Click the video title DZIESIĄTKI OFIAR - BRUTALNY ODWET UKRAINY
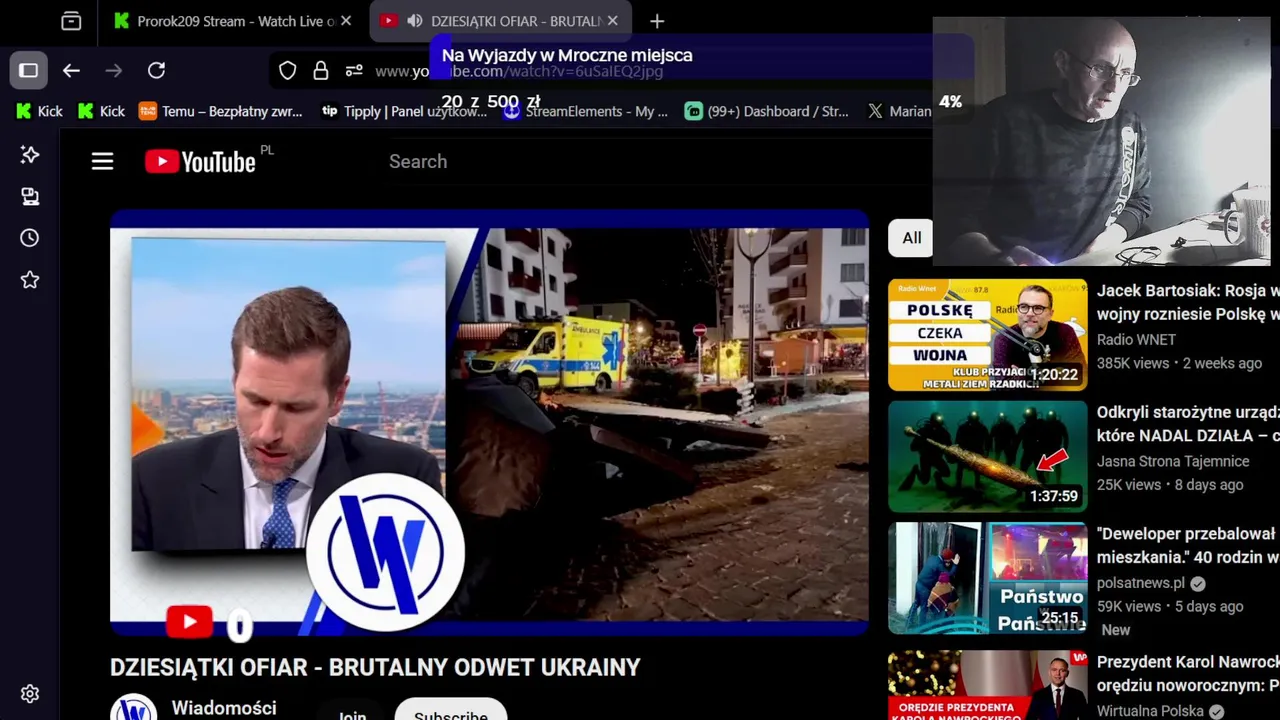The image size is (1280, 720). pos(375,667)
